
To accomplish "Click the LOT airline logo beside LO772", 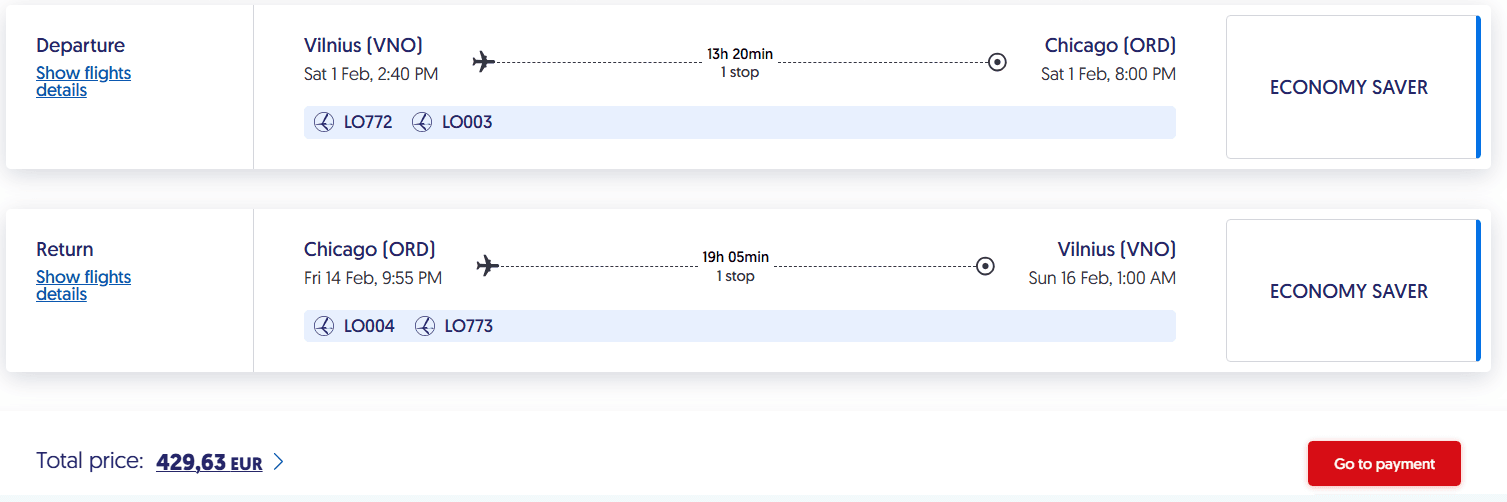I will click(323, 122).
